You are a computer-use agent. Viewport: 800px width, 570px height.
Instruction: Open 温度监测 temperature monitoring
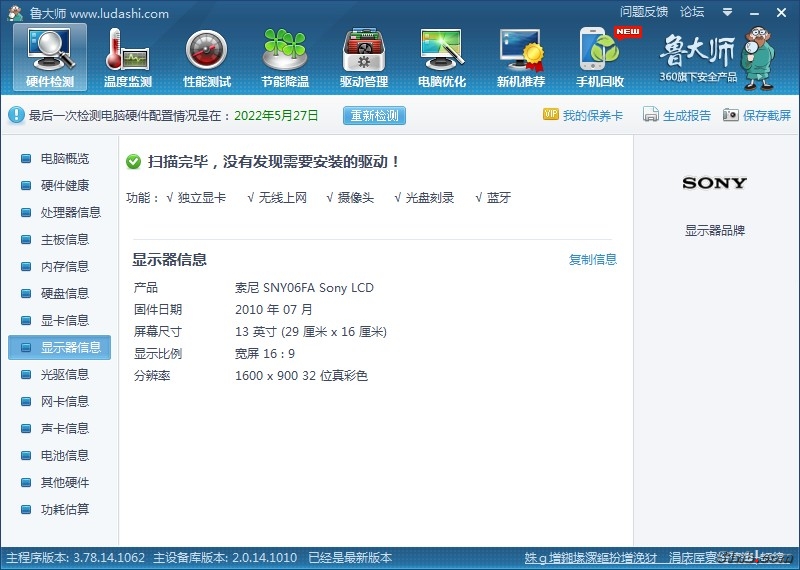tap(128, 57)
